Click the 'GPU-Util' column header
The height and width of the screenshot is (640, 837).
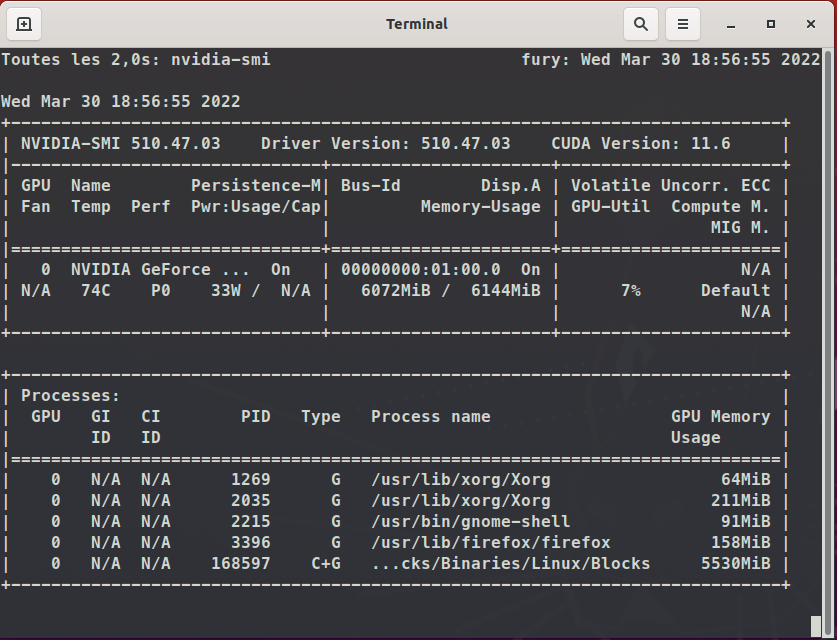611,207
